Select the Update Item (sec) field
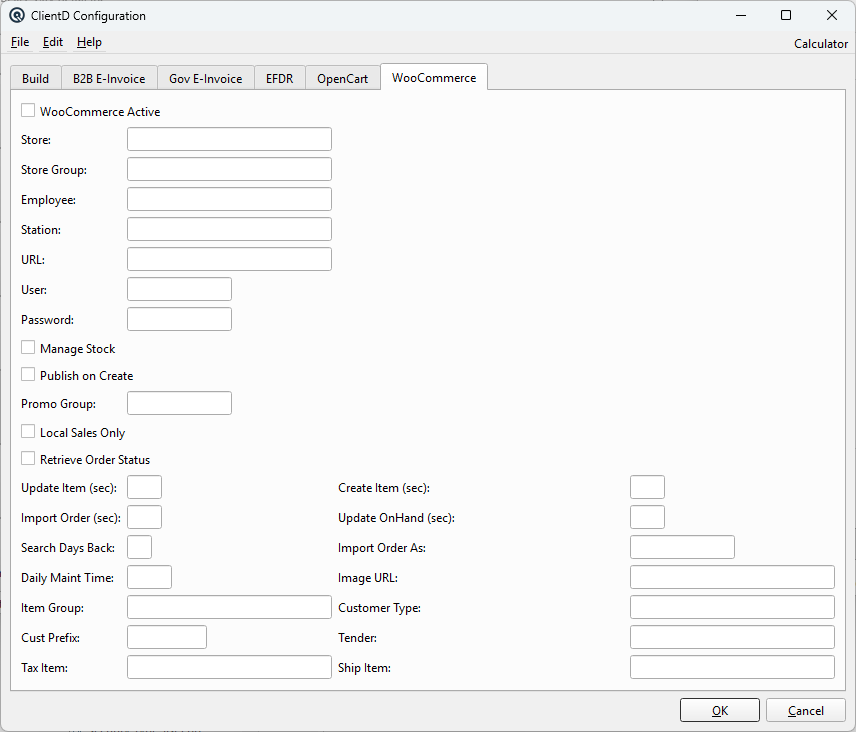The width and height of the screenshot is (856, 732). pyautogui.click(x=145, y=487)
